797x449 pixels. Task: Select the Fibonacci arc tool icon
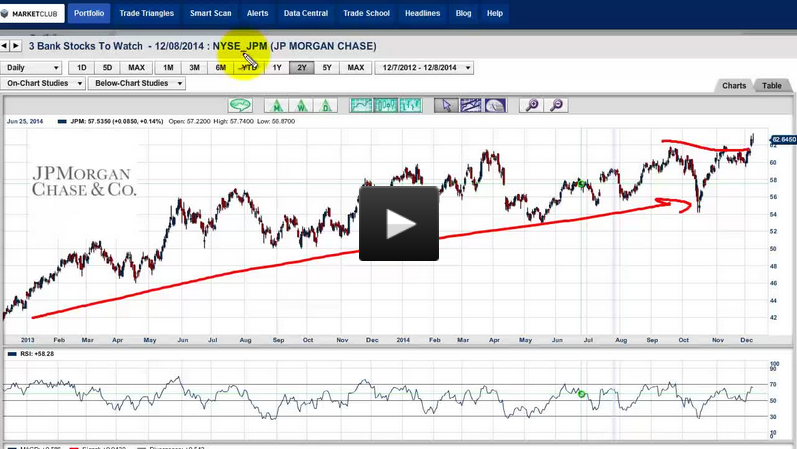coord(495,105)
